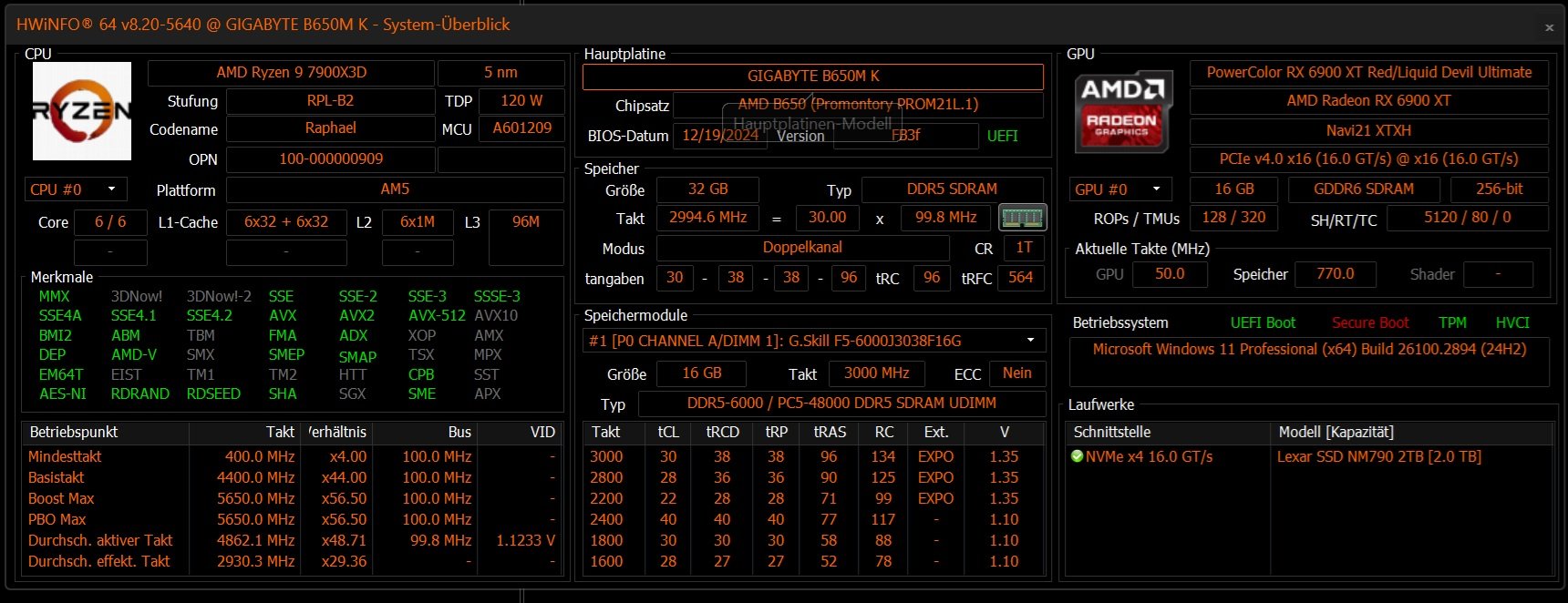The width and height of the screenshot is (1568, 603).
Task: Click the Doppelkanal mode field
Action: [802, 248]
